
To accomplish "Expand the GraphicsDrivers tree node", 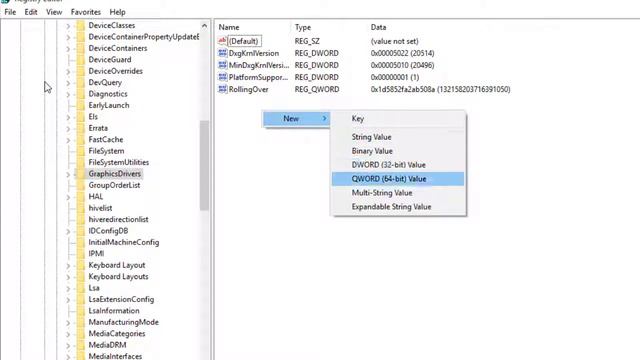I will click(68, 174).
